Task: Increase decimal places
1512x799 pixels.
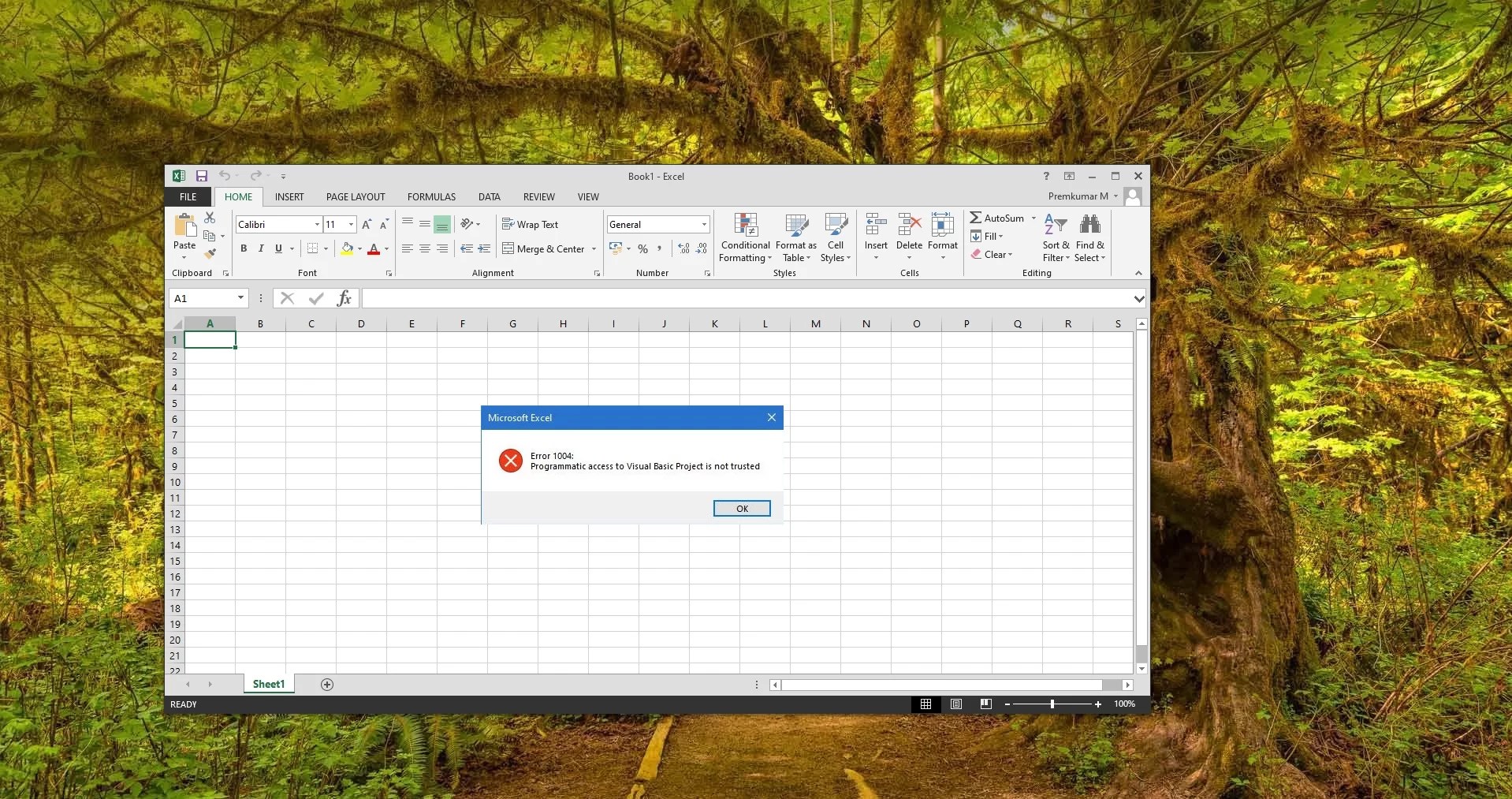Action: coord(683,248)
